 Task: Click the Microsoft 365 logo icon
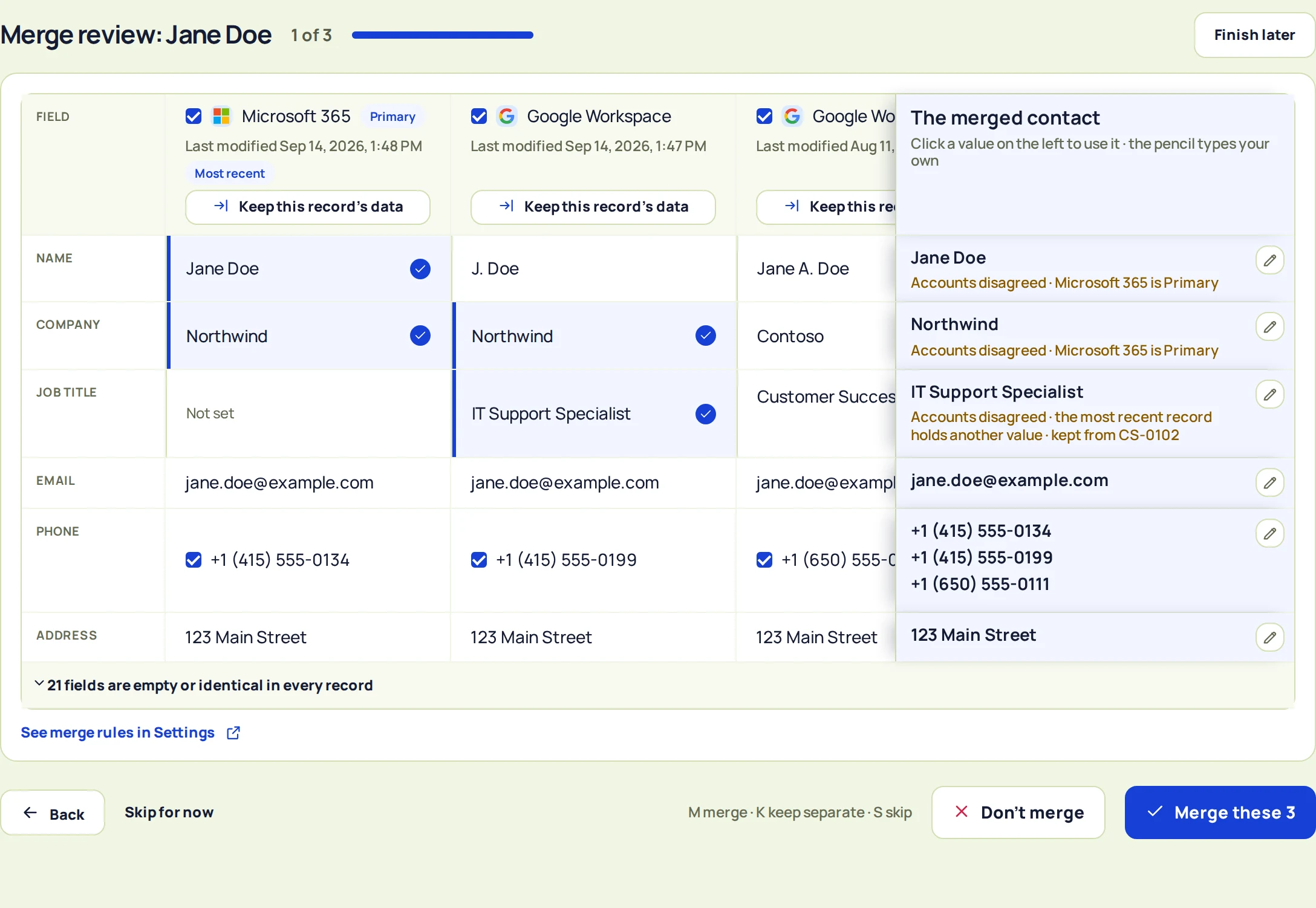pyautogui.click(x=221, y=116)
